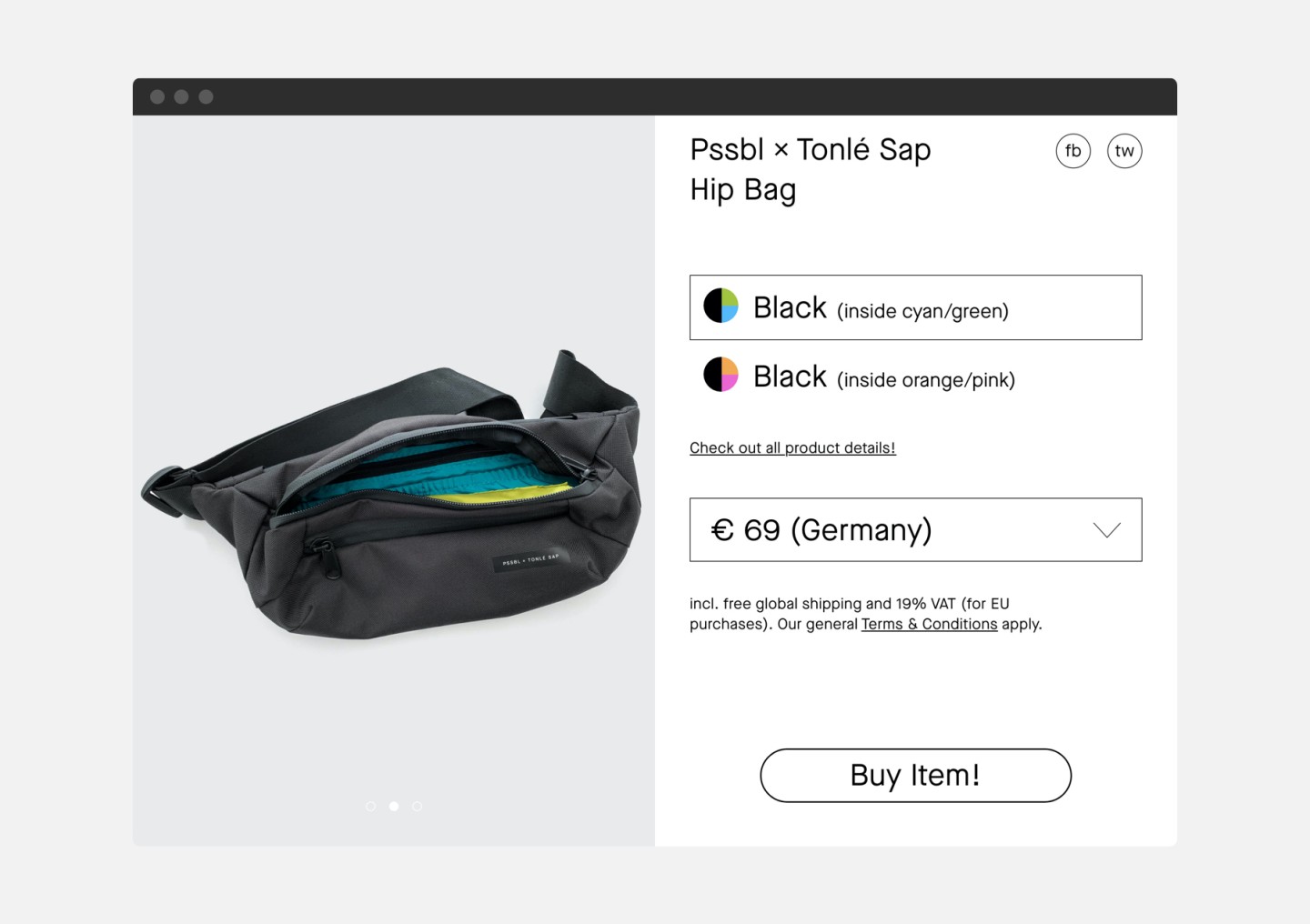Go to first image carousel dot
Image resolution: width=1310 pixels, height=924 pixels.
point(370,807)
